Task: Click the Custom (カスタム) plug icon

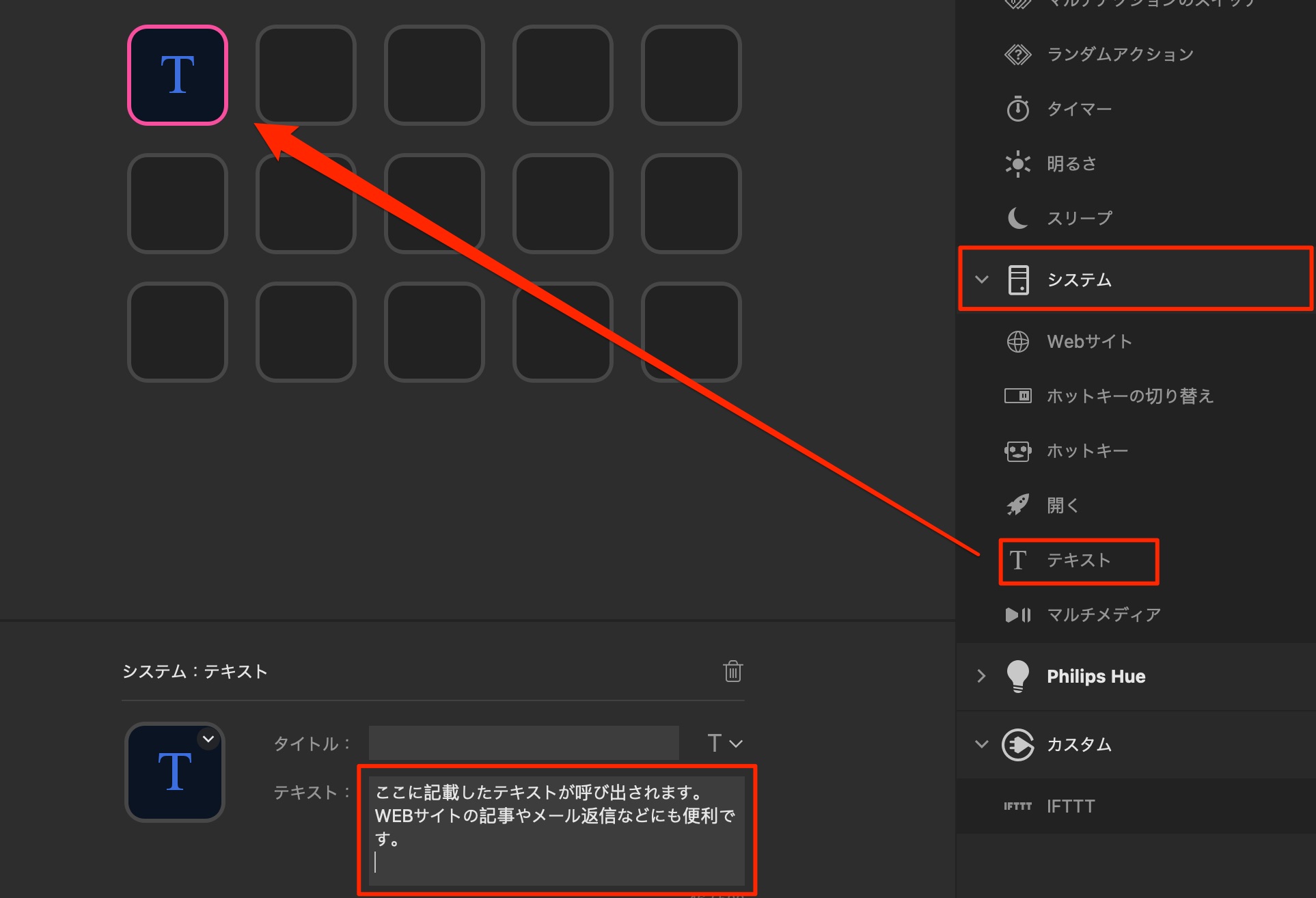Action: pyautogui.click(x=1017, y=744)
